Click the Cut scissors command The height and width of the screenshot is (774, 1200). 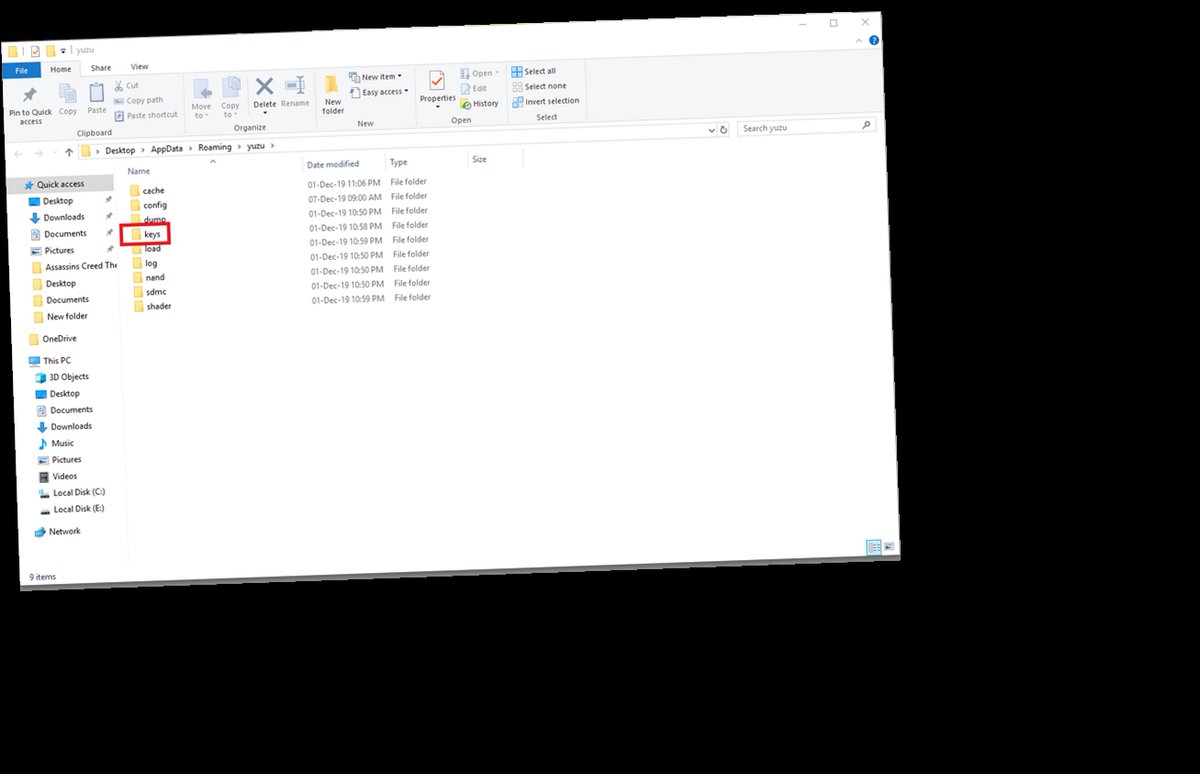(x=126, y=86)
